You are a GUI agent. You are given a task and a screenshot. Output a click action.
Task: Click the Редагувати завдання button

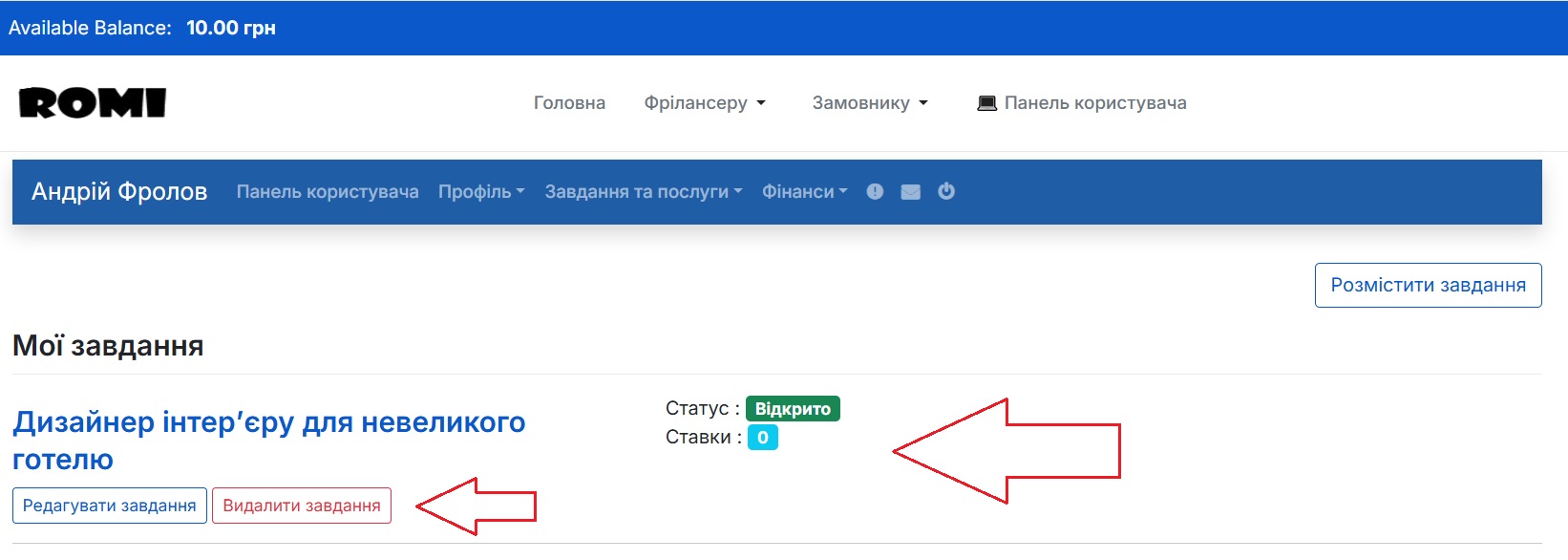tap(110, 506)
